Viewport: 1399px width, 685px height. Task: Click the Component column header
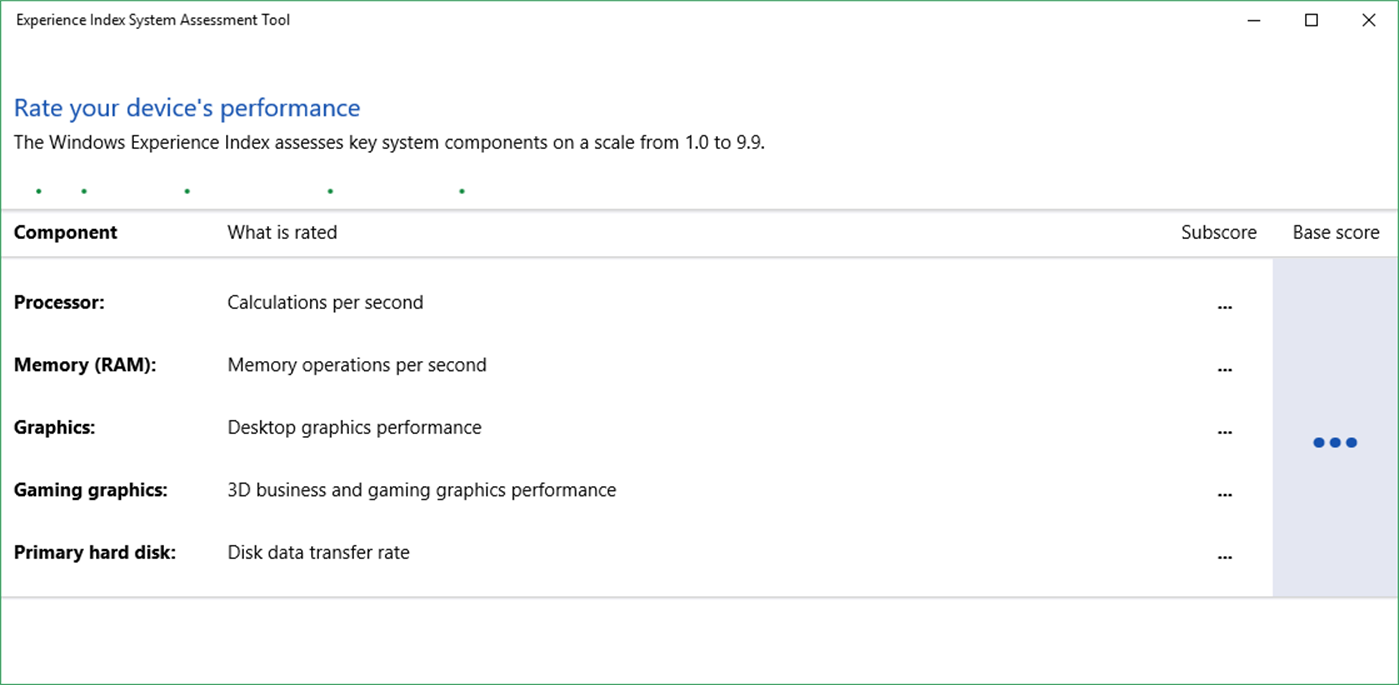[65, 233]
